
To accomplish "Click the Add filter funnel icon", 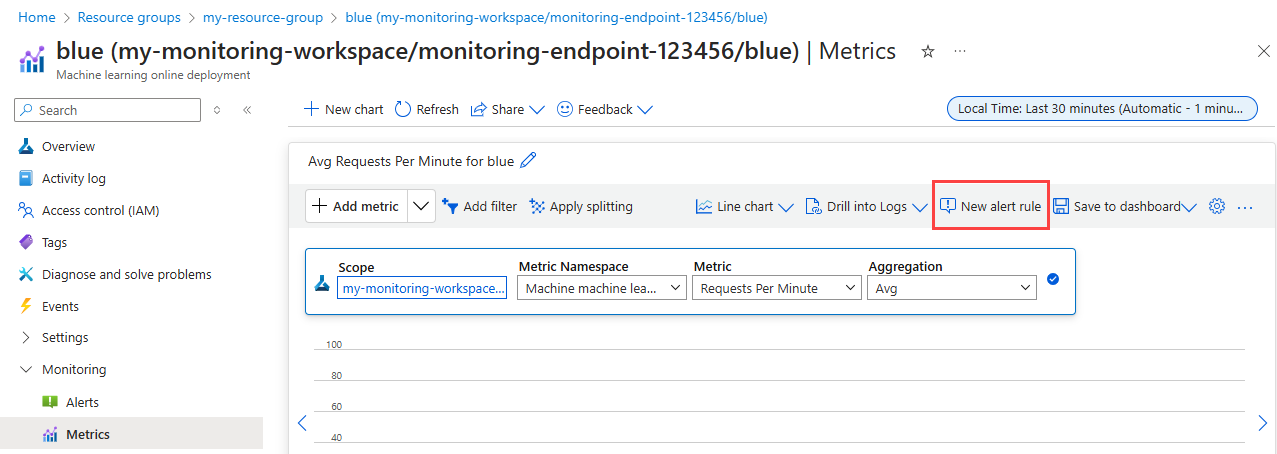I will click(x=450, y=206).
